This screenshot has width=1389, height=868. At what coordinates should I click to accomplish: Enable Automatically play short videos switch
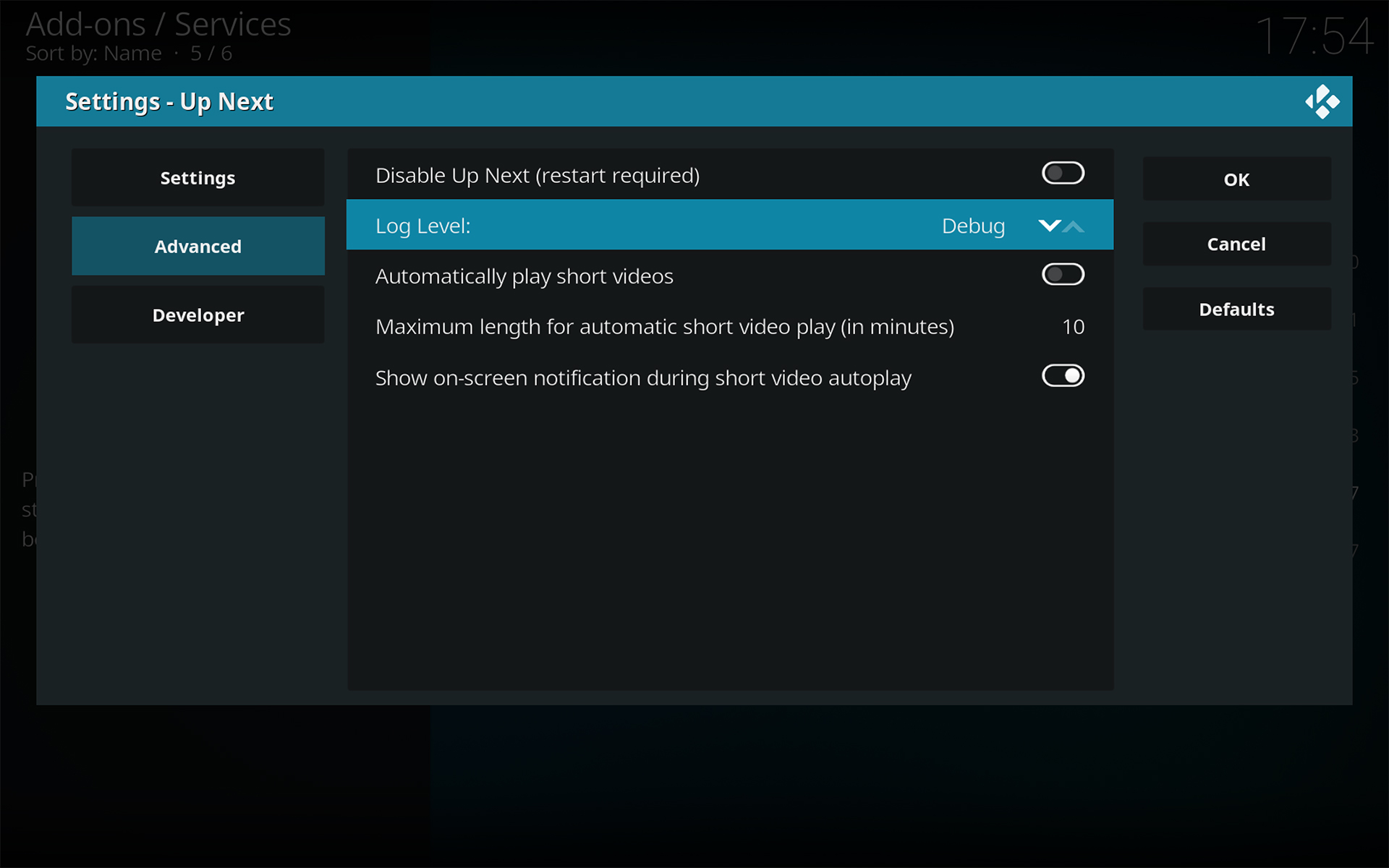tap(1063, 275)
